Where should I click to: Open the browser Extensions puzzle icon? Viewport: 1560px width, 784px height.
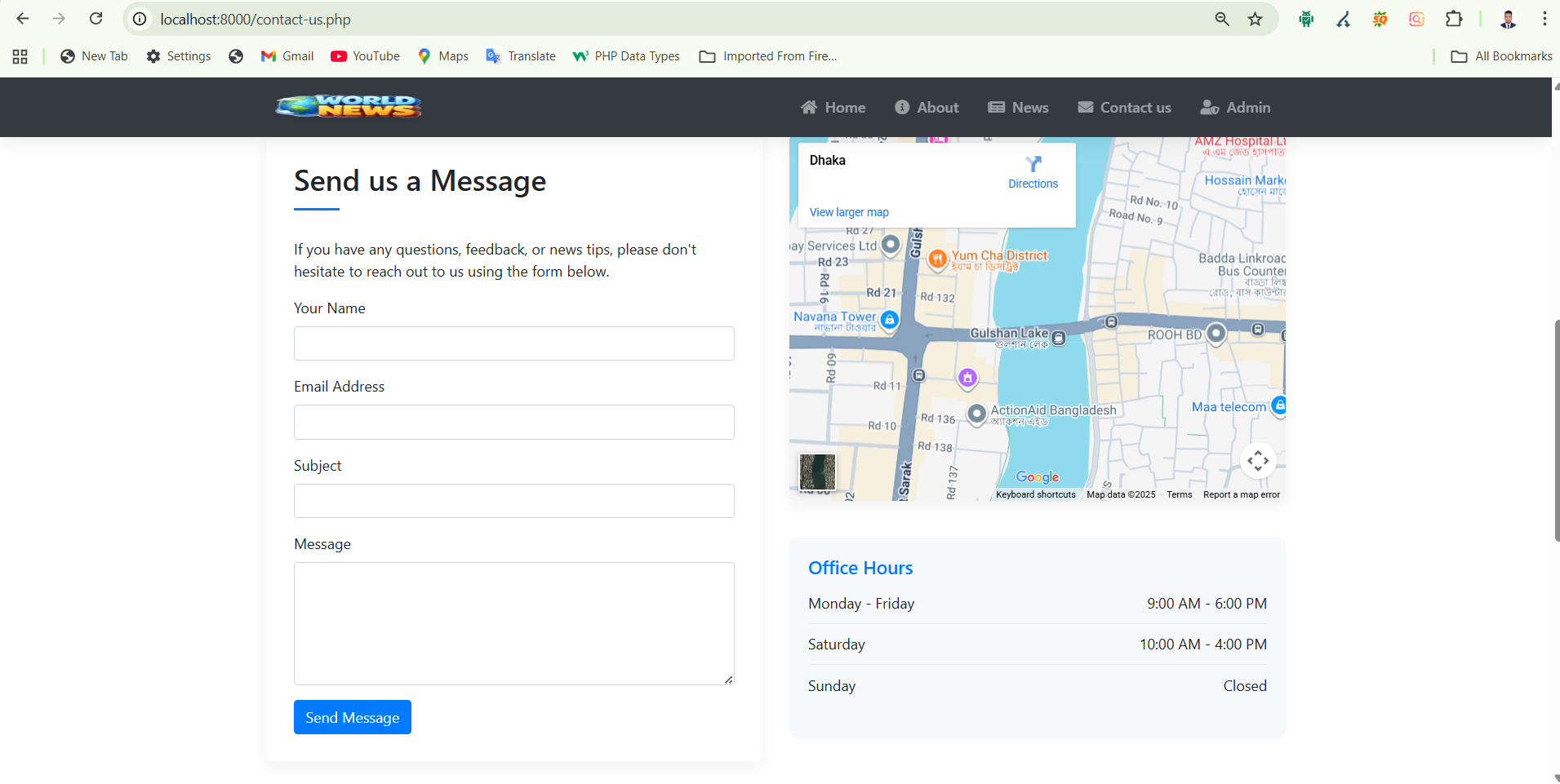1454,19
